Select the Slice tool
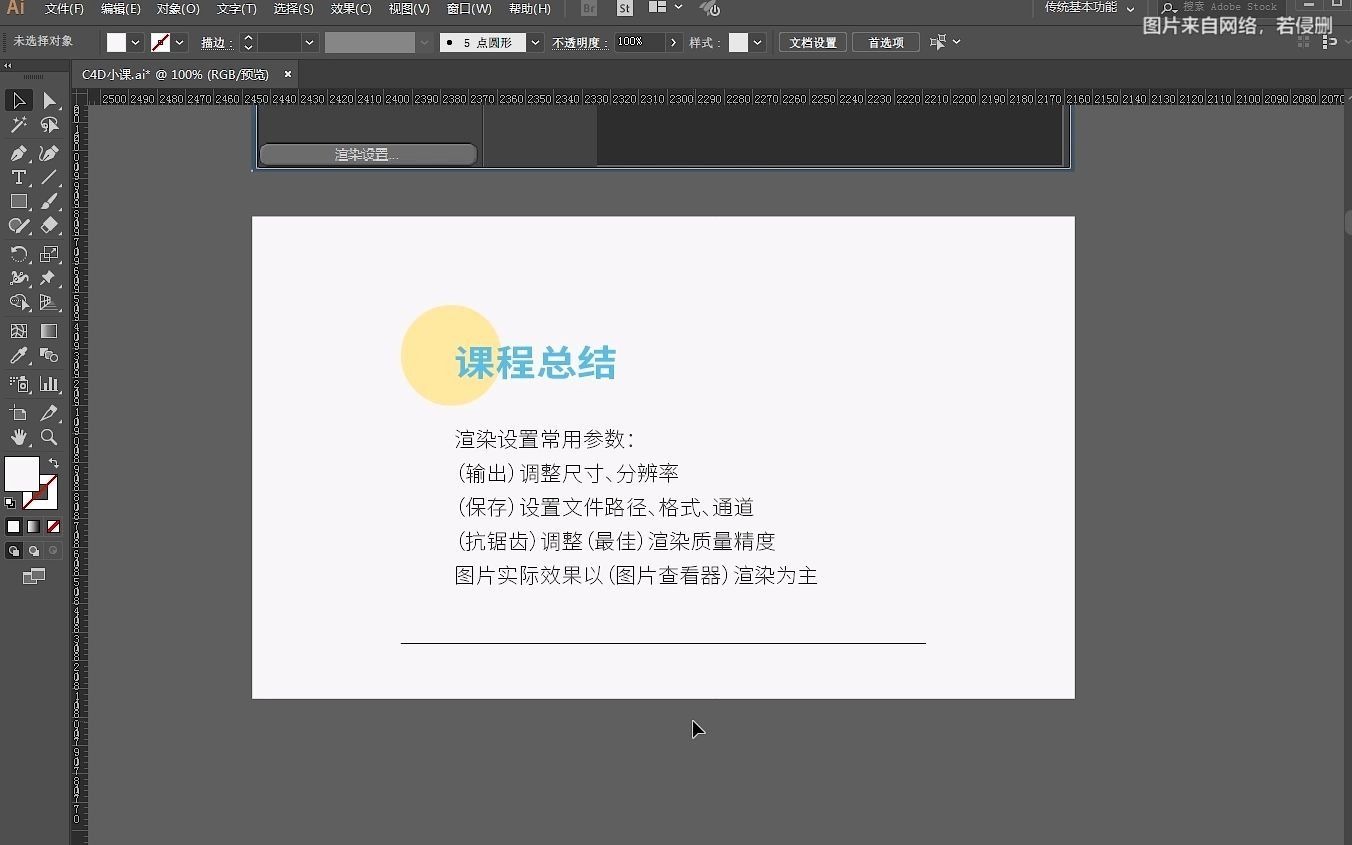The image size is (1352, 845). (x=49, y=413)
